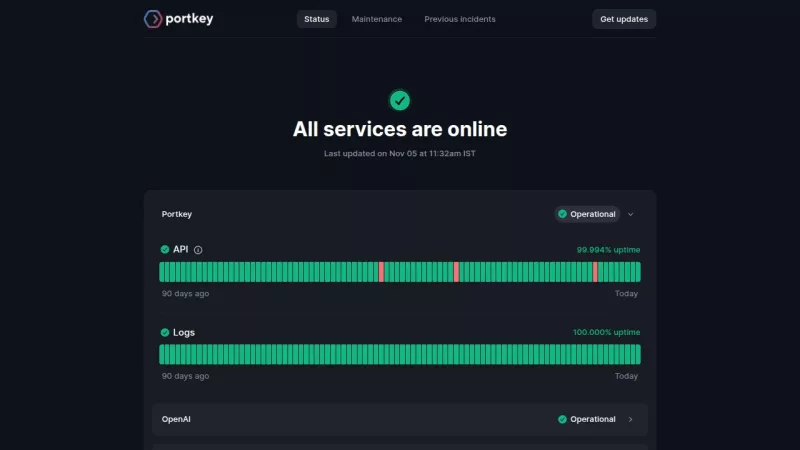800x450 pixels.
Task: Click the OpenAI Operational status badge
Action: [587, 419]
